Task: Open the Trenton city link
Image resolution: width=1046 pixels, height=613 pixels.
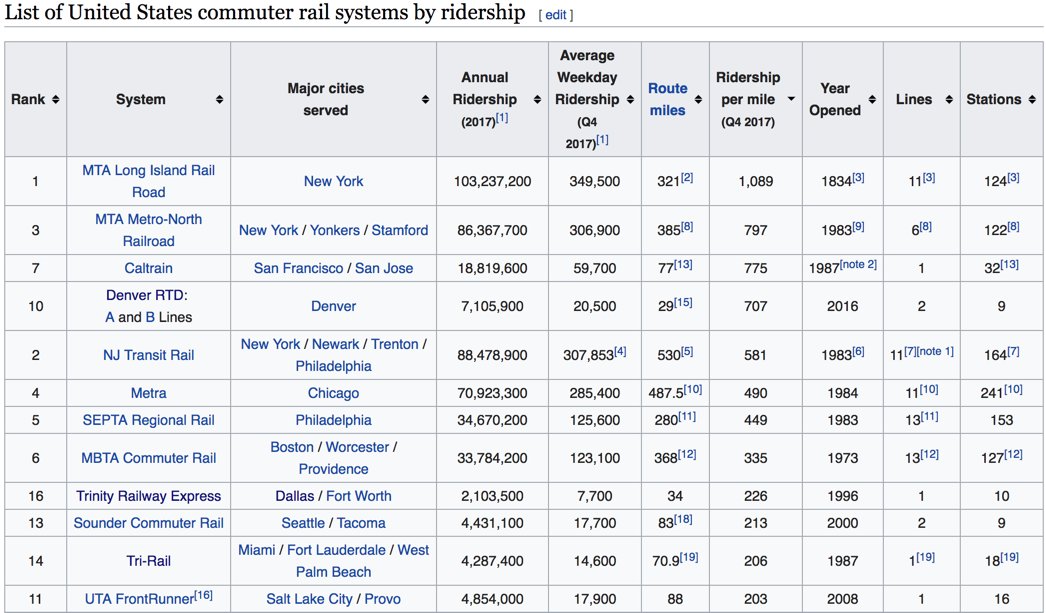Action: coord(395,344)
